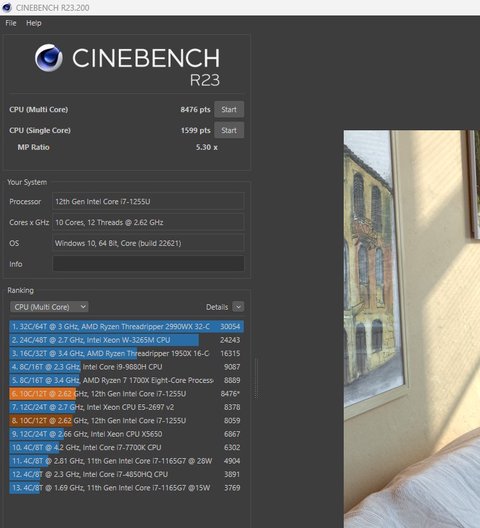Click the Details label in Ranking

pos(217,307)
